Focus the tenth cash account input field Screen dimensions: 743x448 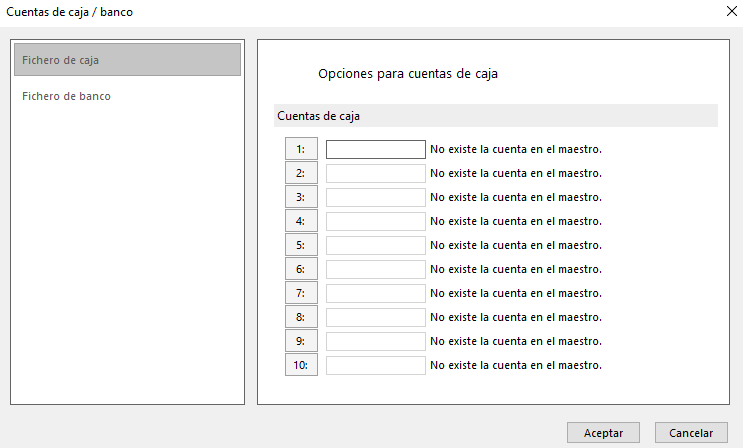tap(376, 366)
